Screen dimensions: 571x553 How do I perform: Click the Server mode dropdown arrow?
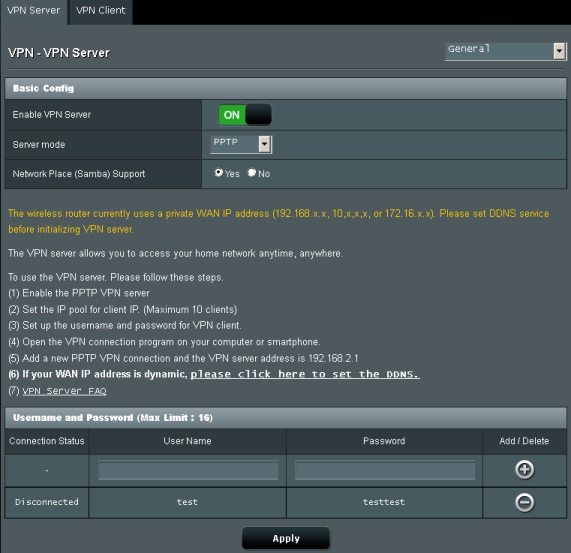point(265,145)
